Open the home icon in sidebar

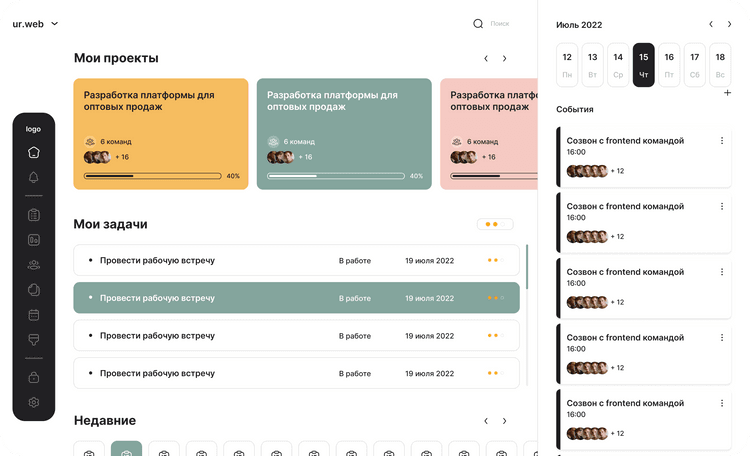(x=33, y=152)
